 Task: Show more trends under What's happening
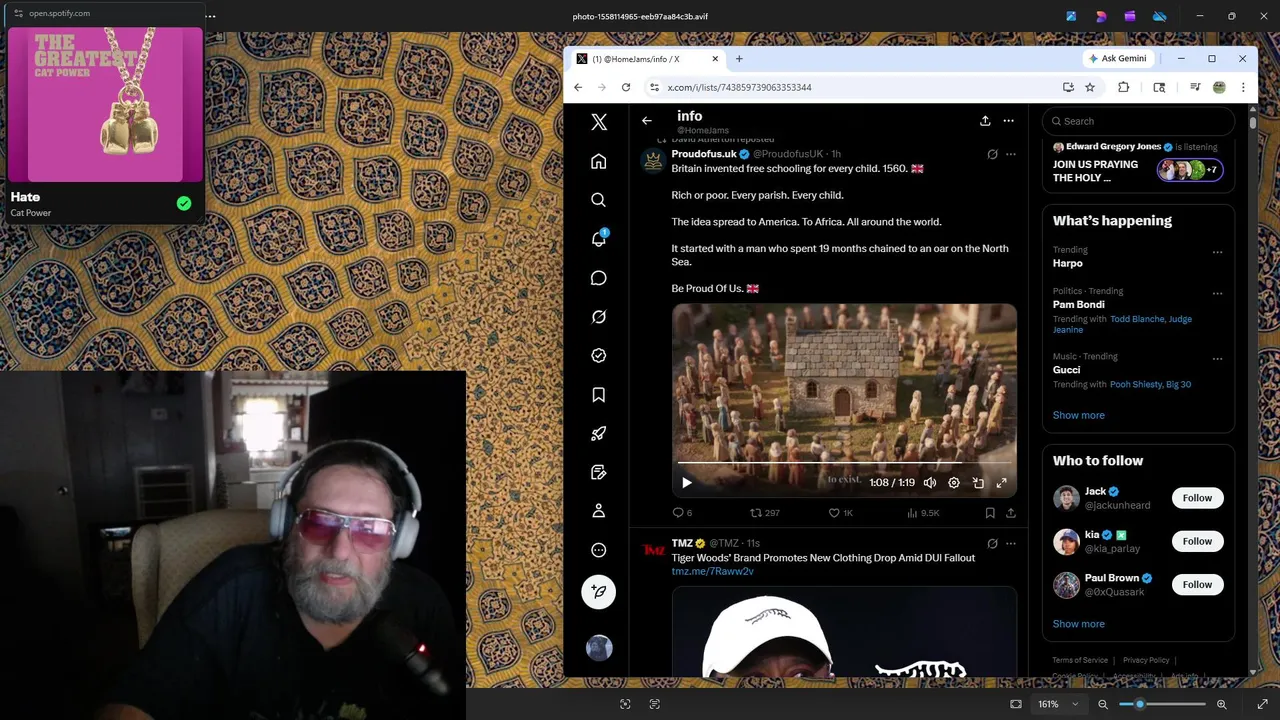click(x=1078, y=415)
